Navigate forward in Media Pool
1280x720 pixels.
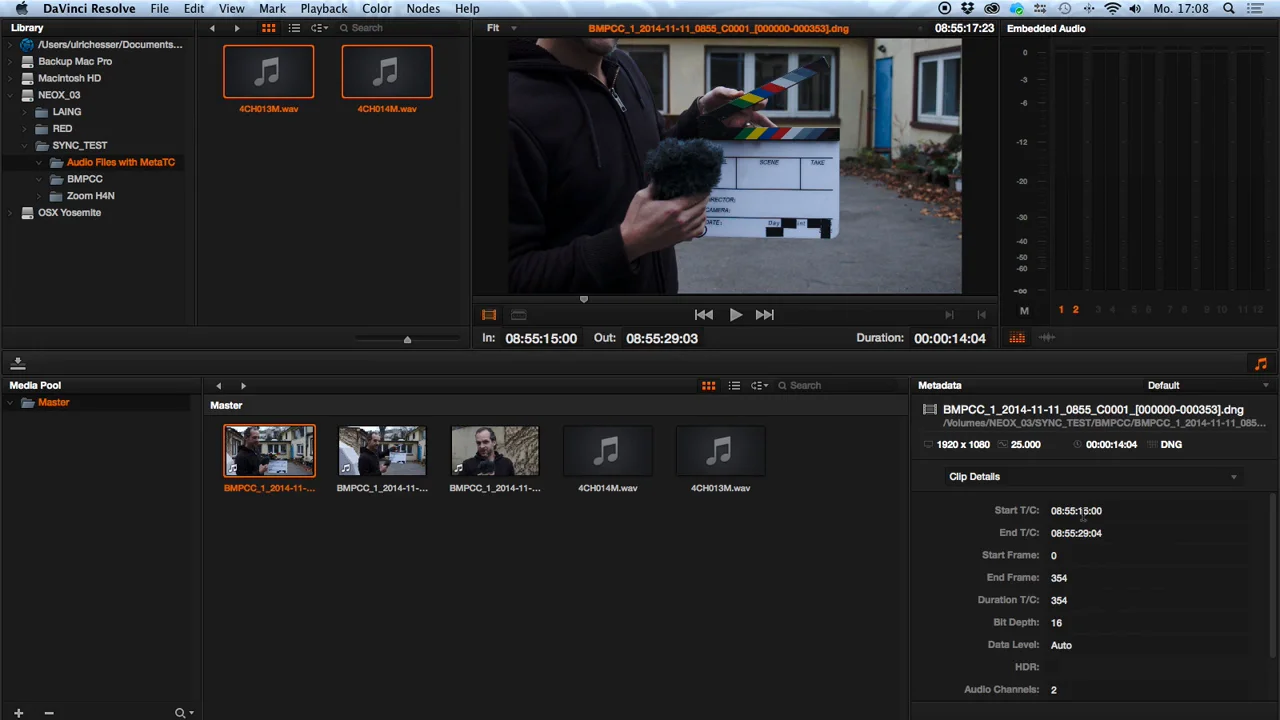(x=243, y=385)
